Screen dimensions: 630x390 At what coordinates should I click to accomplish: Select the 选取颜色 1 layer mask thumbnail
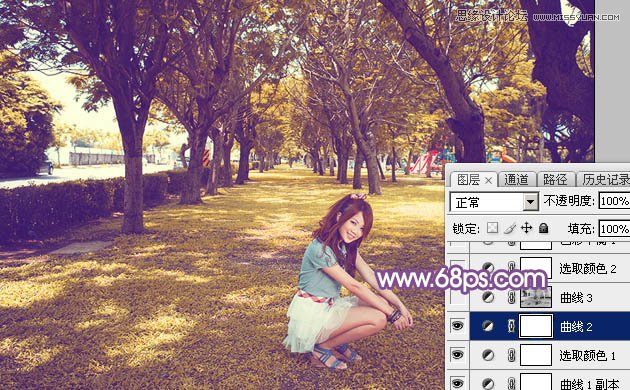tap(536, 355)
